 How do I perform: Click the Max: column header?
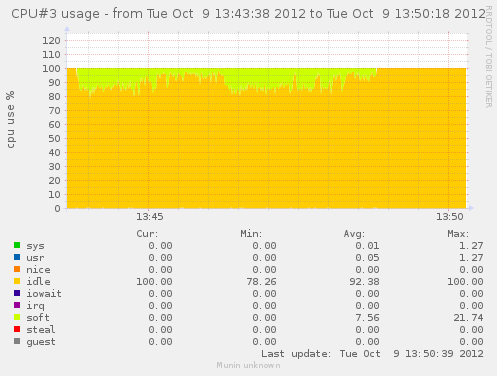(x=458, y=234)
